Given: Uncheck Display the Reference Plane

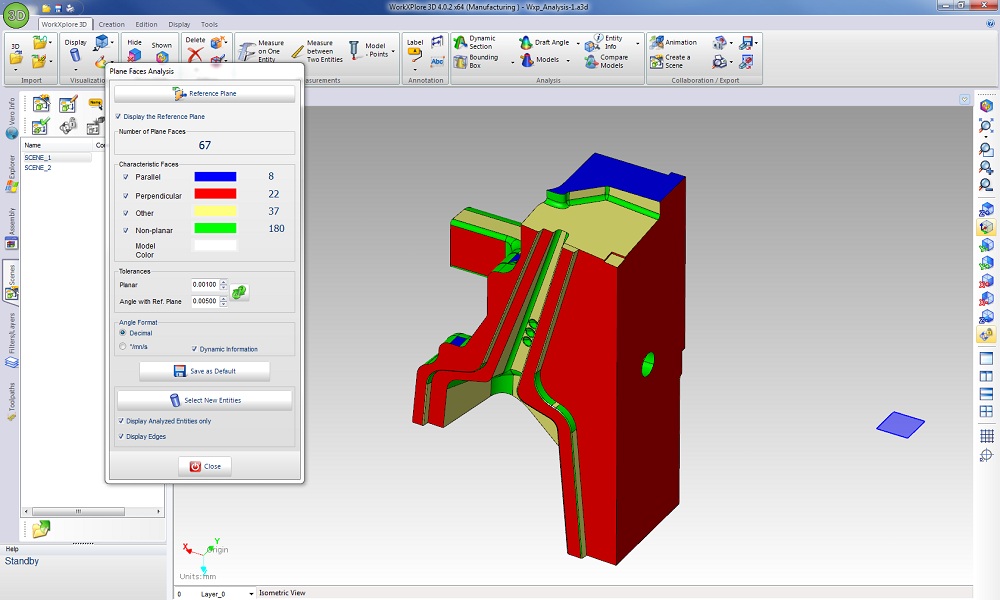Looking at the screenshot, I should pyautogui.click(x=119, y=117).
